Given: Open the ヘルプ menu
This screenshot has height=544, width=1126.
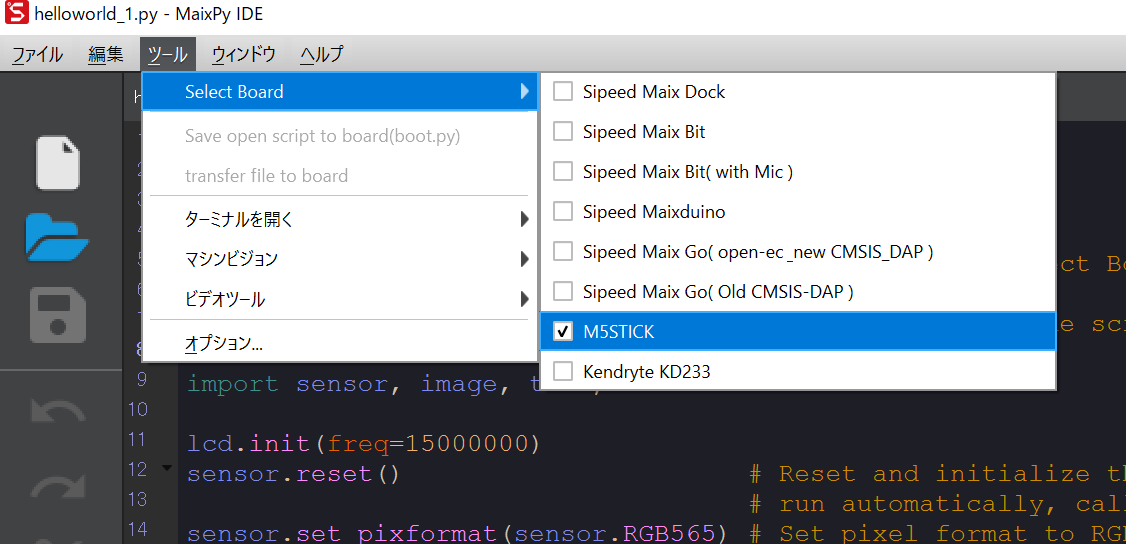Looking at the screenshot, I should point(321,55).
